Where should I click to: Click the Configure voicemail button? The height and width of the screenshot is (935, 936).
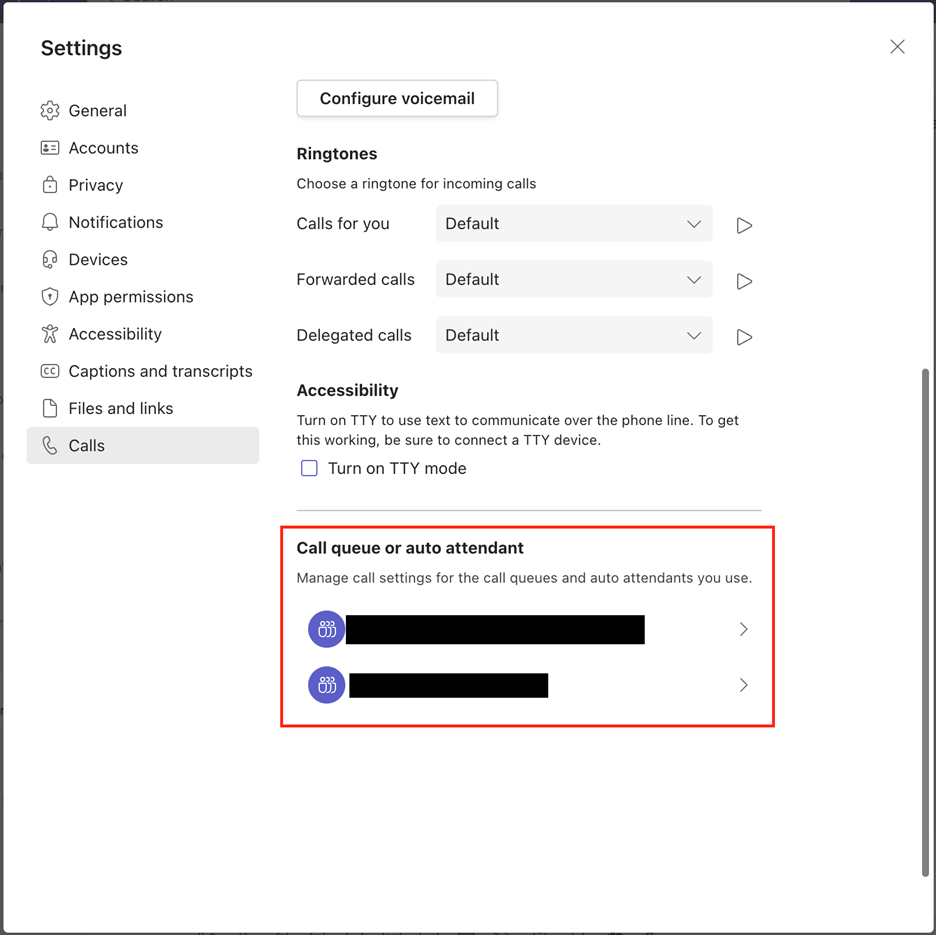[x=397, y=98]
